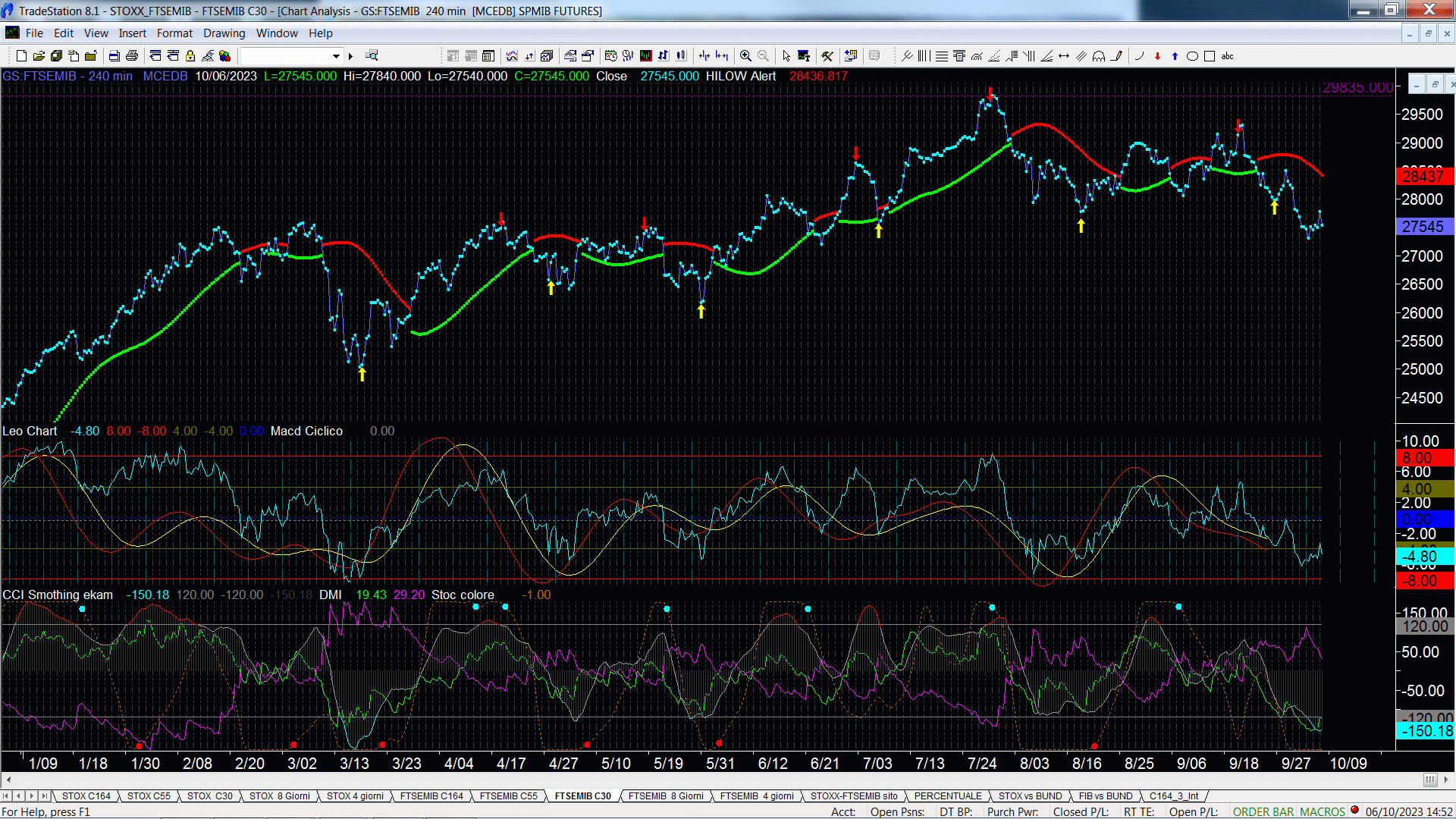Click the calendar clock timeframe icon

(x=610, y=56)
